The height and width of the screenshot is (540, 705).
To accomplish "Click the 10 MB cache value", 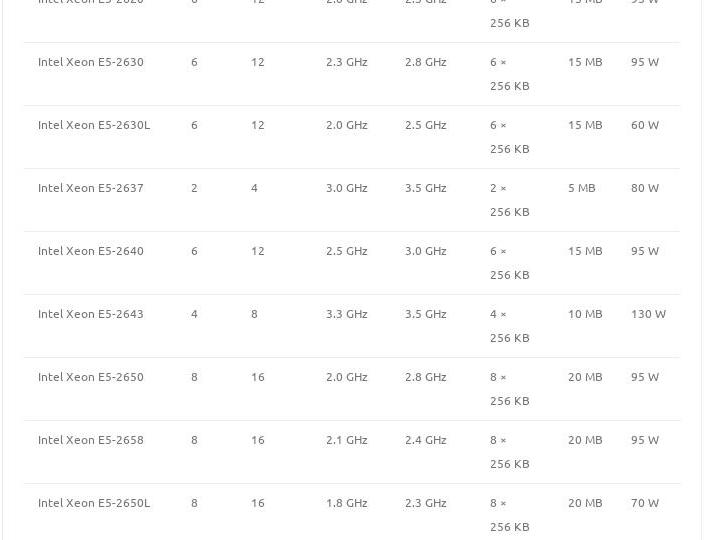I will (x=585, y=314).
